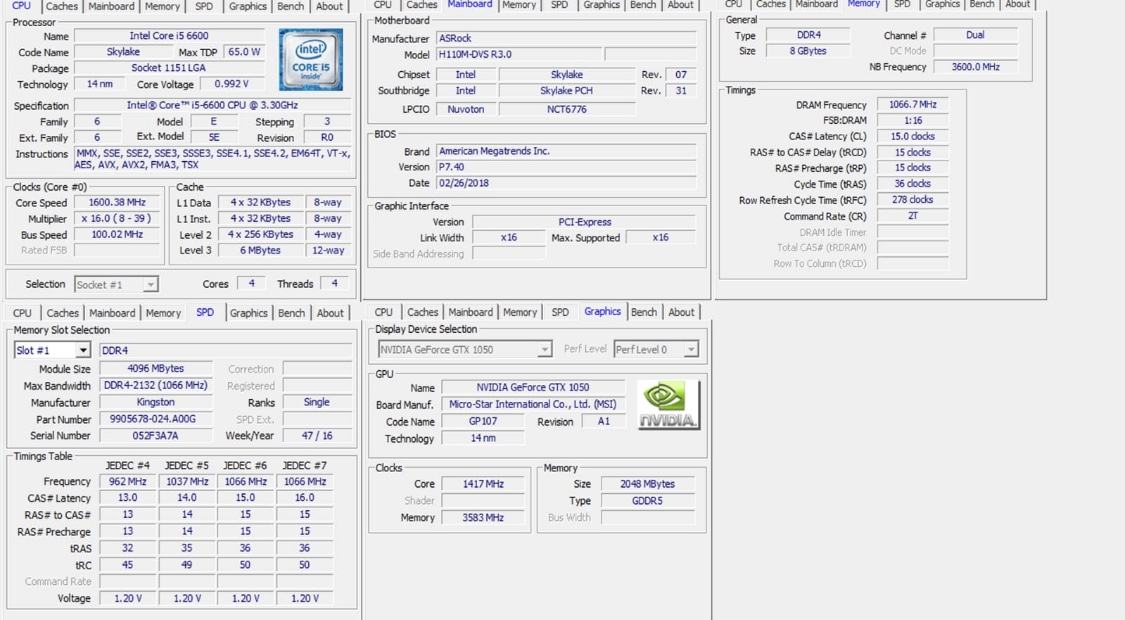Screen dimensions: 1125x620
Task: Click the GPU memory type 'GDDR5'
Action: (x=647, y=501)
